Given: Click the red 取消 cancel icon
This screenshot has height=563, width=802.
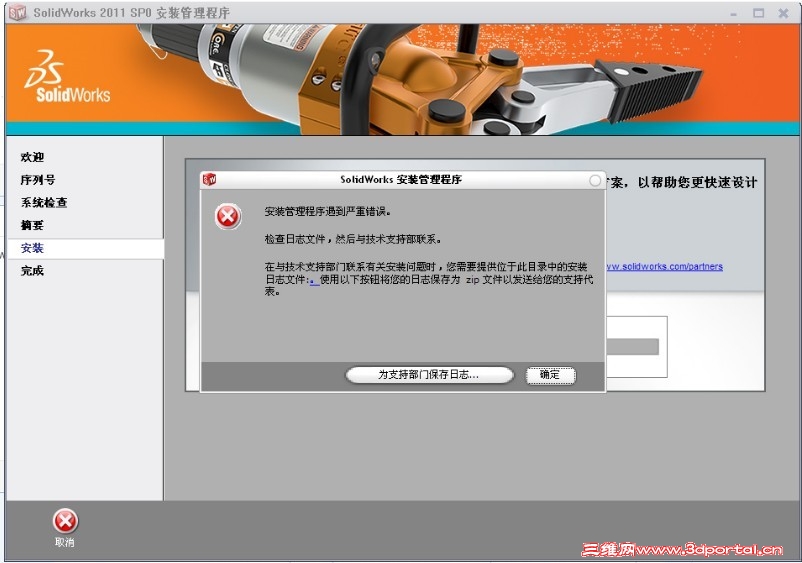Looking at the screenshot, I should coord(65,521).
